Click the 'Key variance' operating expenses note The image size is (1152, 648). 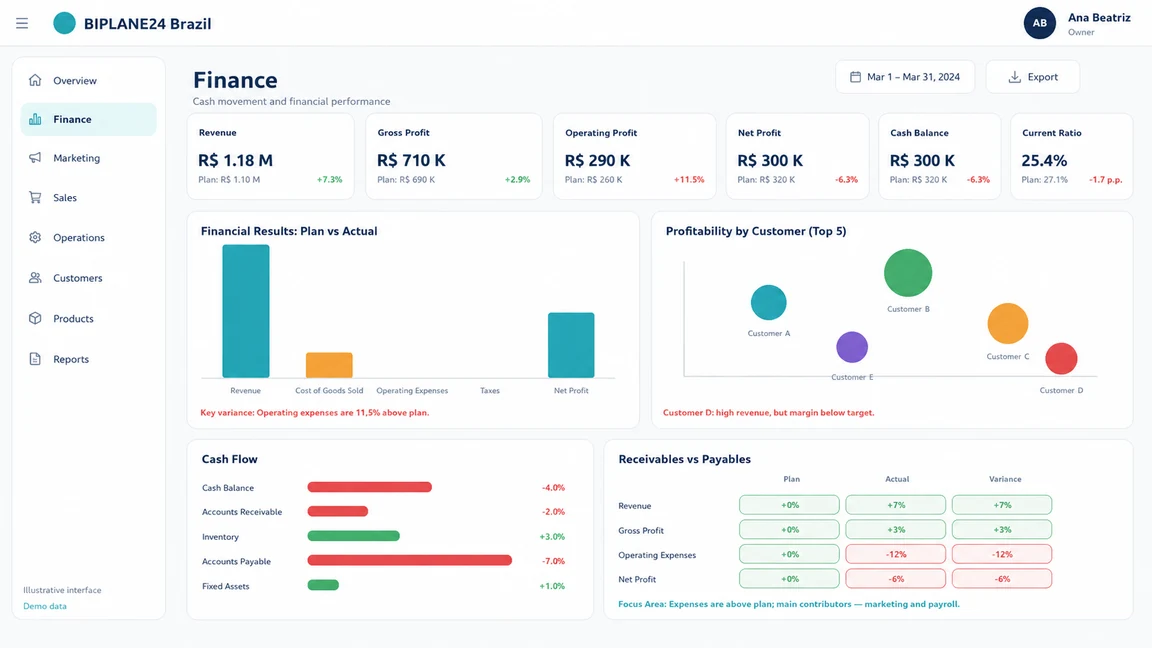pyautogui.click(x=314, y=413)
